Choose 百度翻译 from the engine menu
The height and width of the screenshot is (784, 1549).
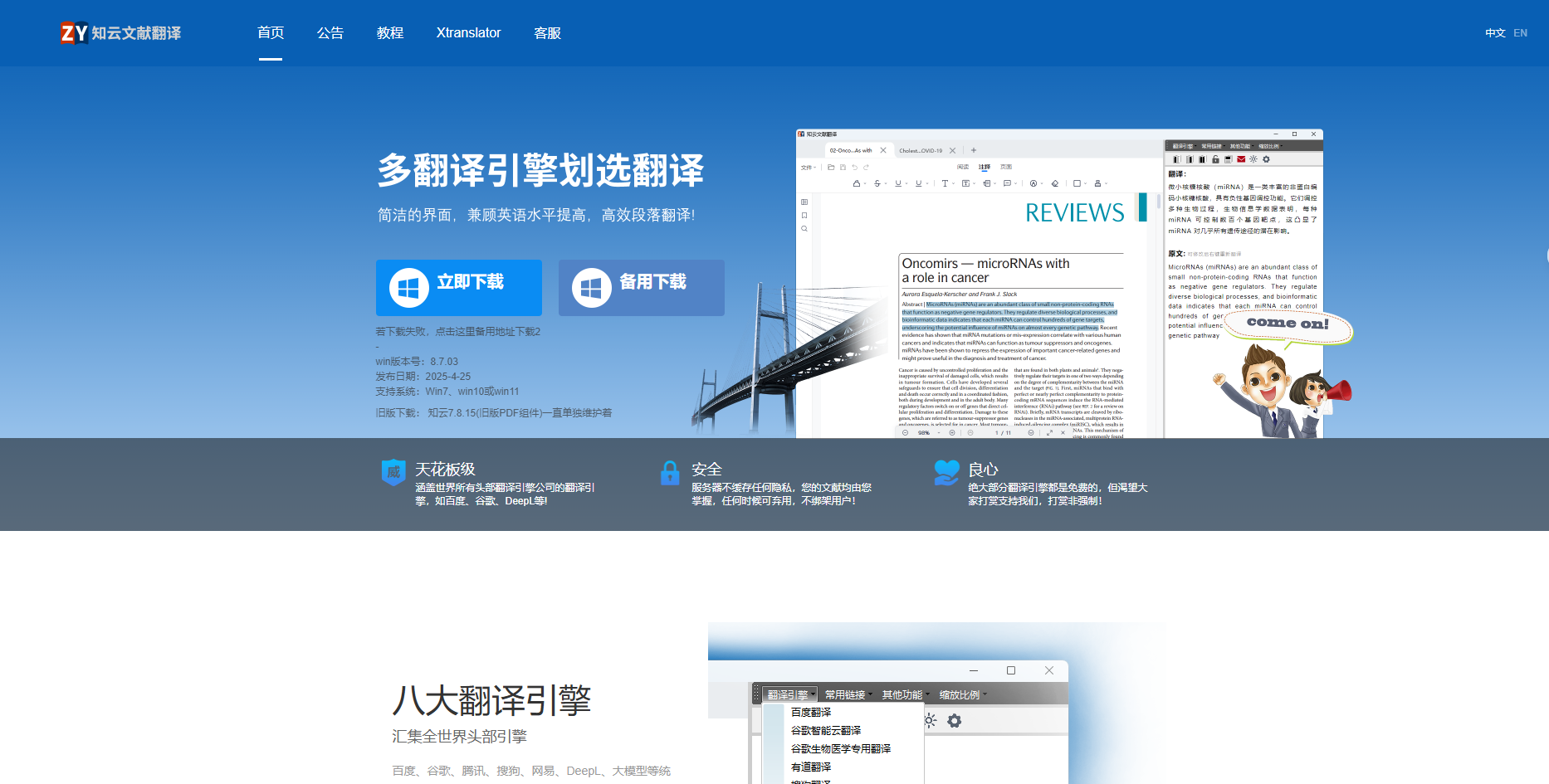811,713
